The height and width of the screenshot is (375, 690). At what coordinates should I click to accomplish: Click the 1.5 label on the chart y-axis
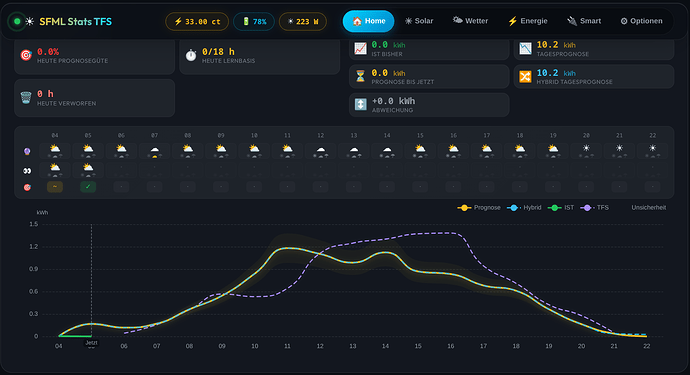tap(33, 224)
